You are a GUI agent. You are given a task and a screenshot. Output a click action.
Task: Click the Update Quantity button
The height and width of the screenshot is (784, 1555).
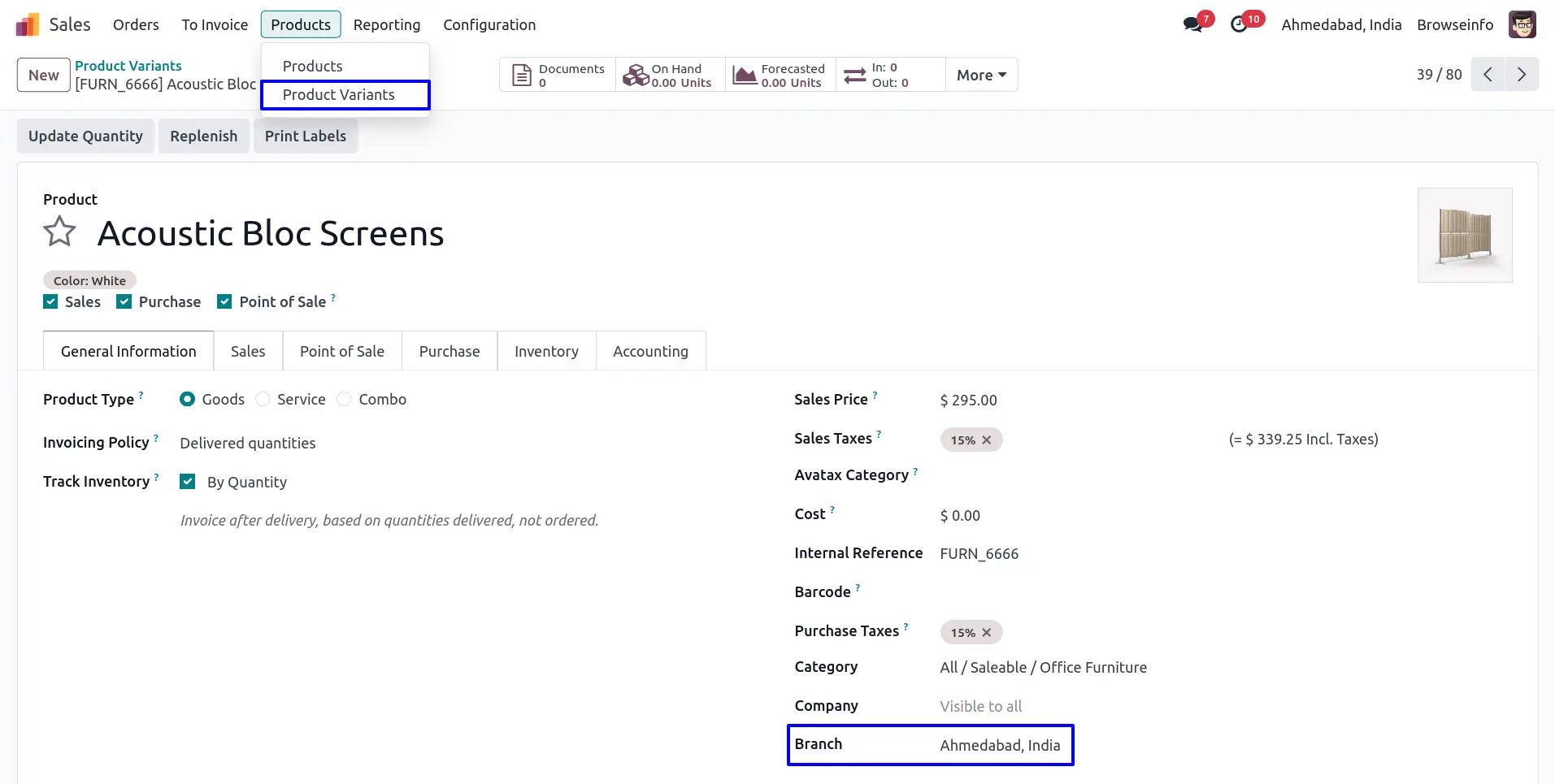85,136
